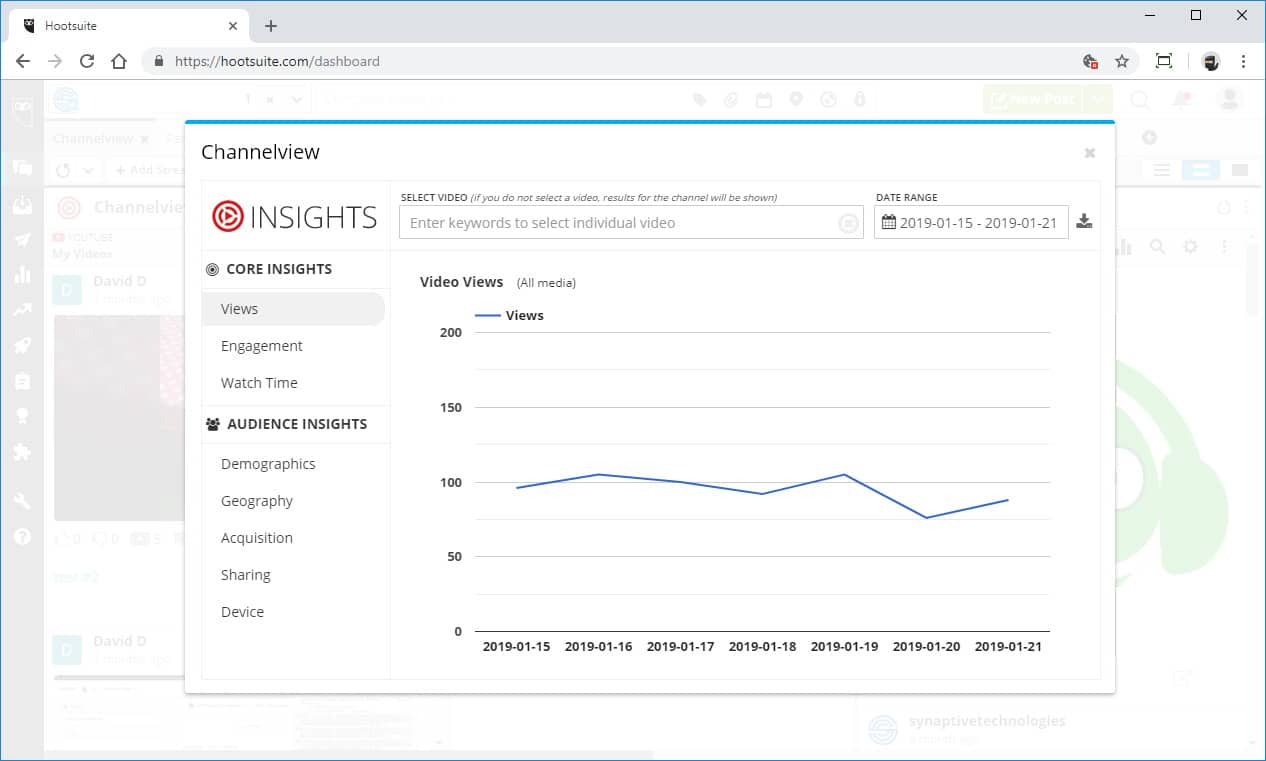
Task: Open the Hootsuite notifications bell
Action: 1183,99
